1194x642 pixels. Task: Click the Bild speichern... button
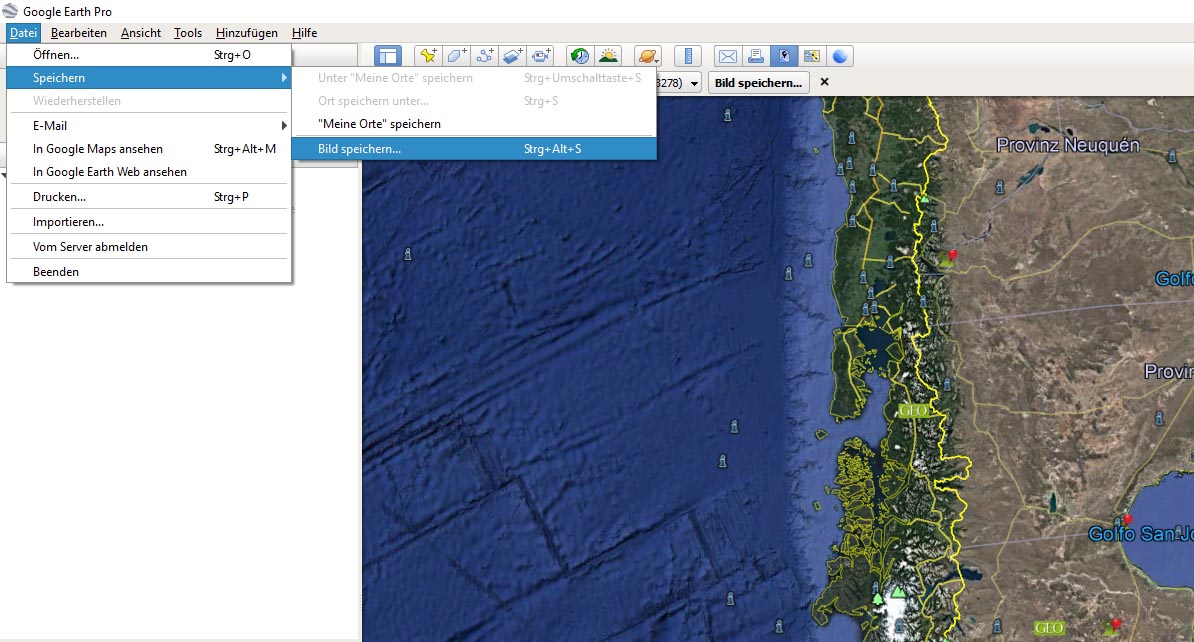759,83
